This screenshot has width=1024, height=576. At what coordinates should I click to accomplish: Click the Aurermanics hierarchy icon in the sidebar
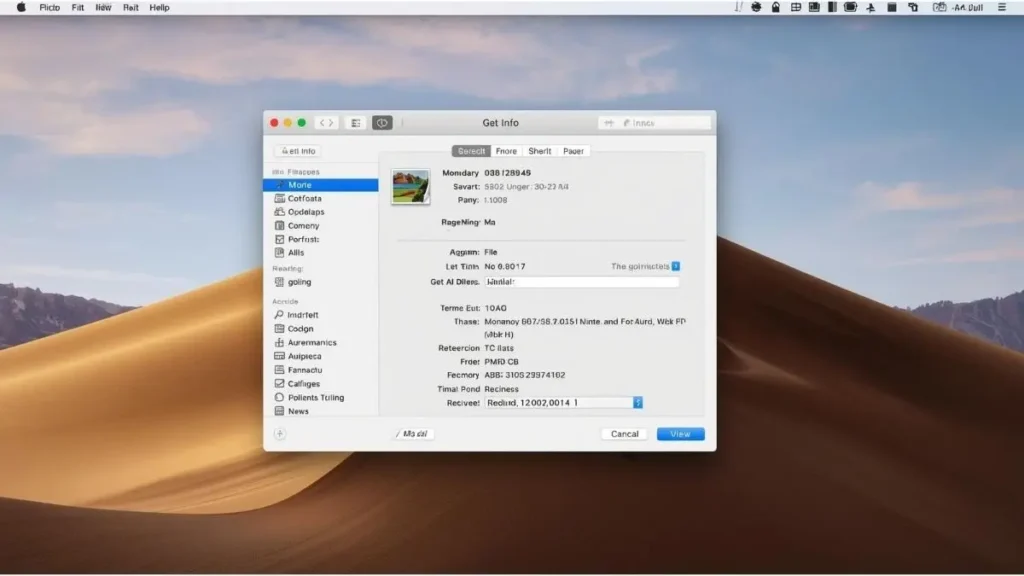[x=283, y=342]
